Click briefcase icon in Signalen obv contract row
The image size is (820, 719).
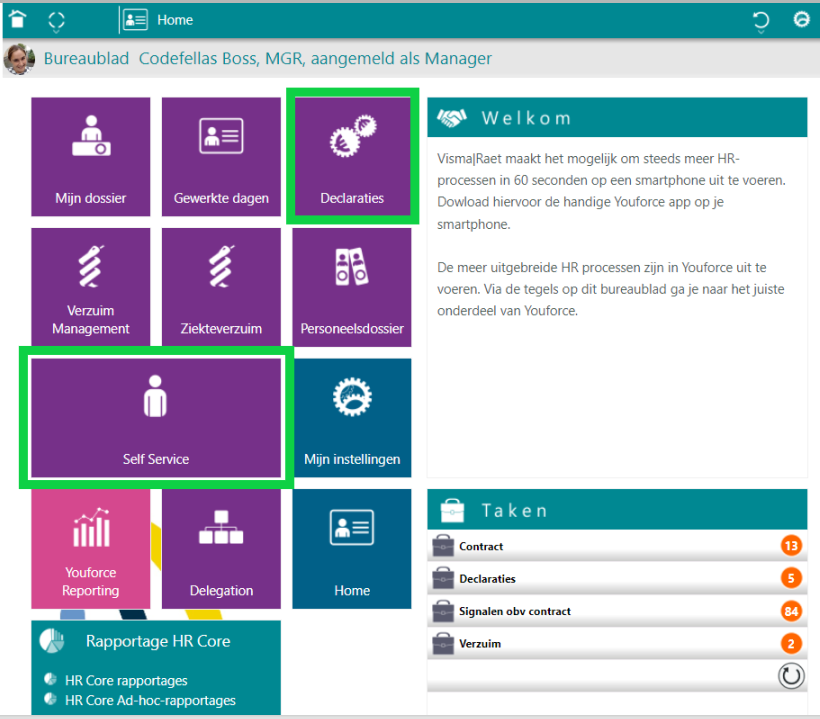(x=443, y=610)
